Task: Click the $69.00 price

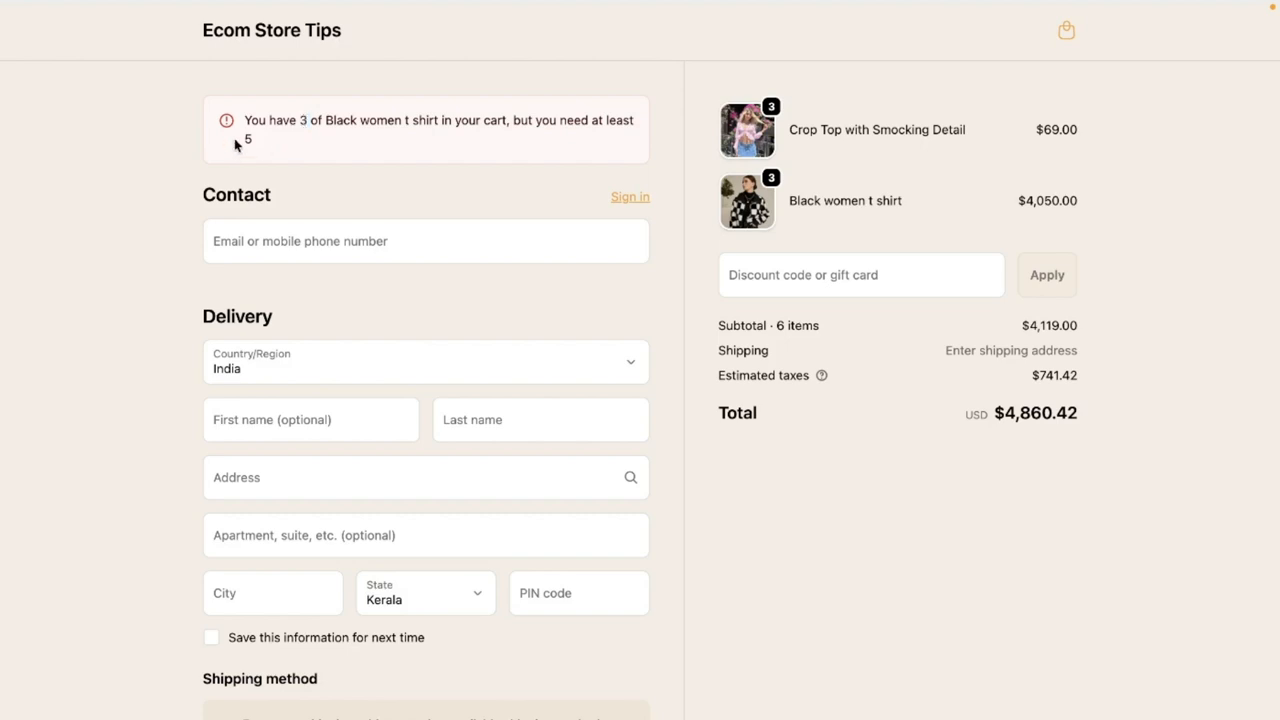Action: coord(1056,130)
